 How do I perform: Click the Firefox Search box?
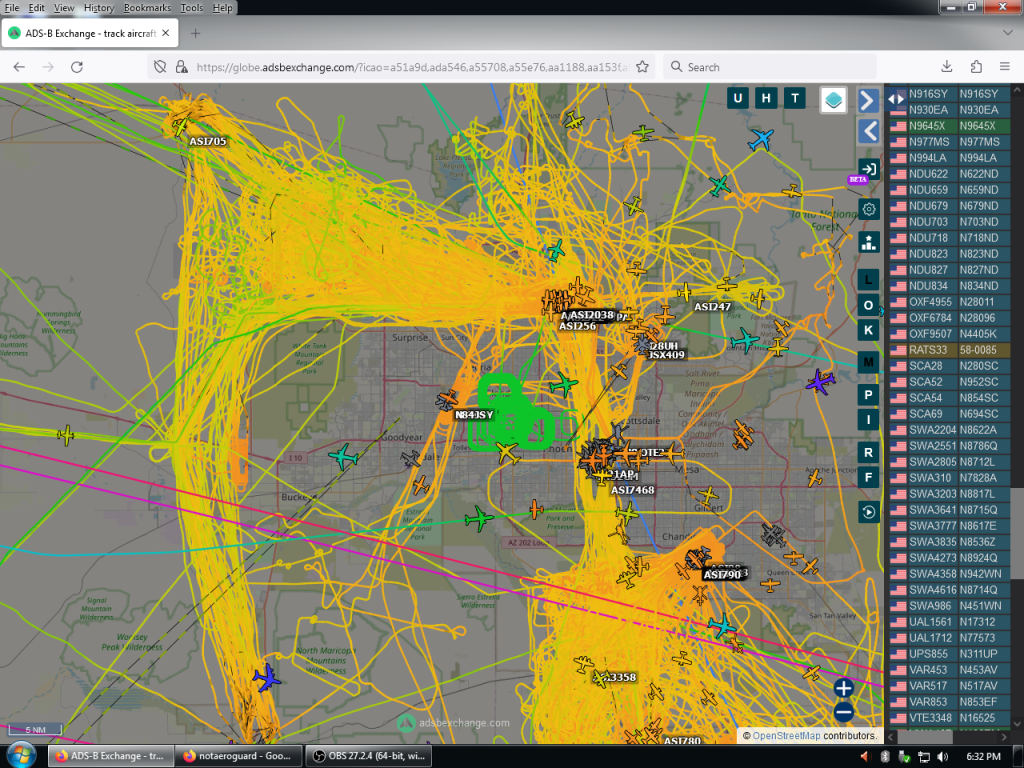point(769,67)
